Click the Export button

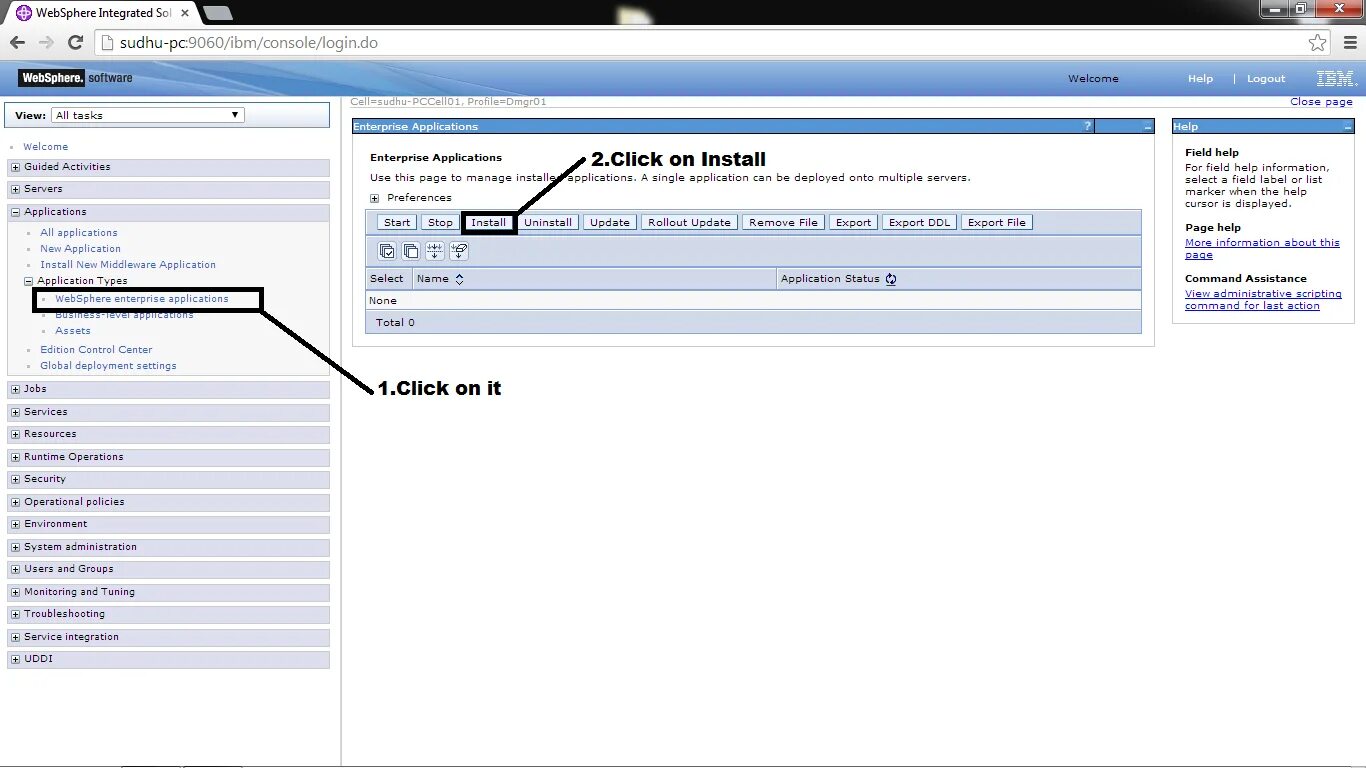click(x=853, y=223)
